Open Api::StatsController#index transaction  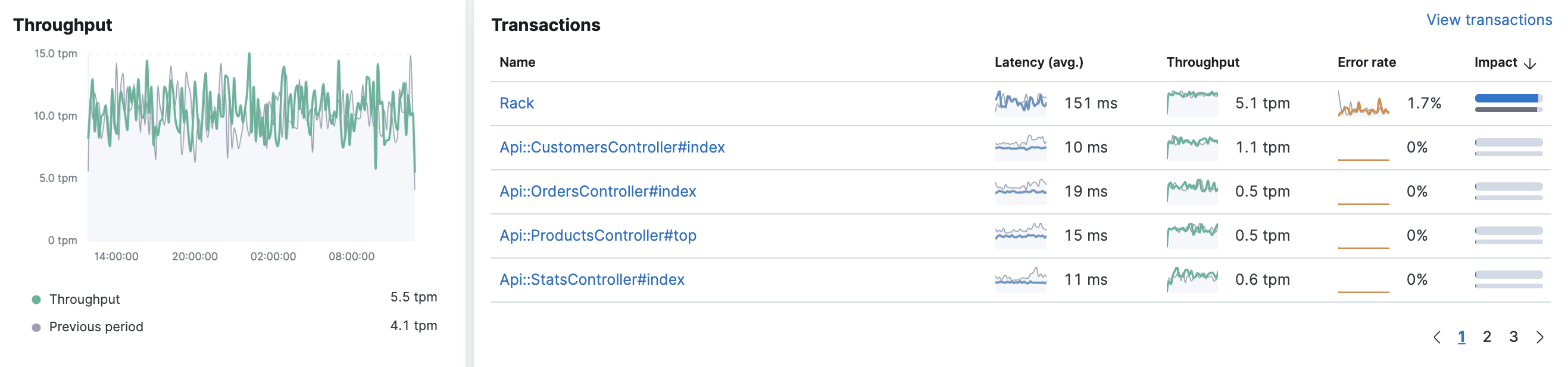592,279
